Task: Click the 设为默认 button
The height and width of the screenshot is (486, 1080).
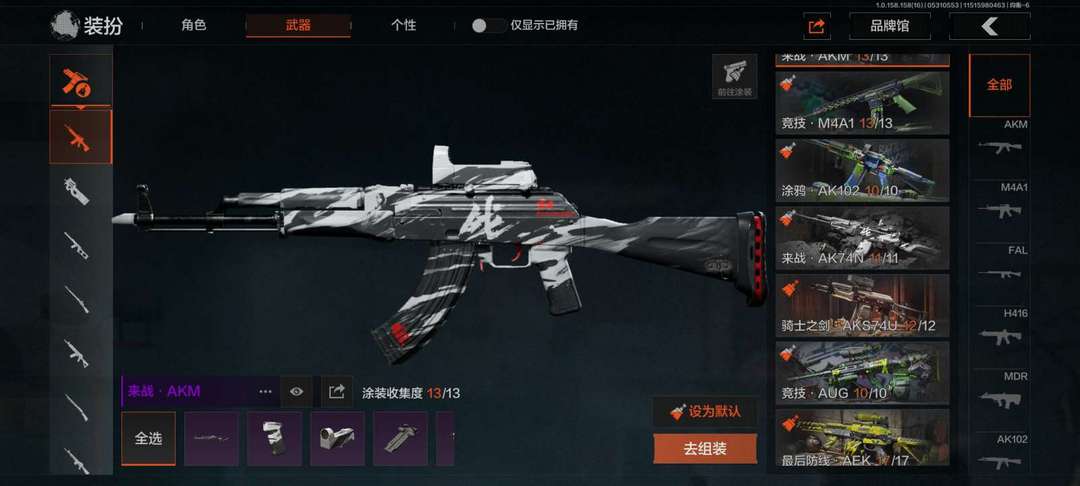Action: (x=705, y=412)
